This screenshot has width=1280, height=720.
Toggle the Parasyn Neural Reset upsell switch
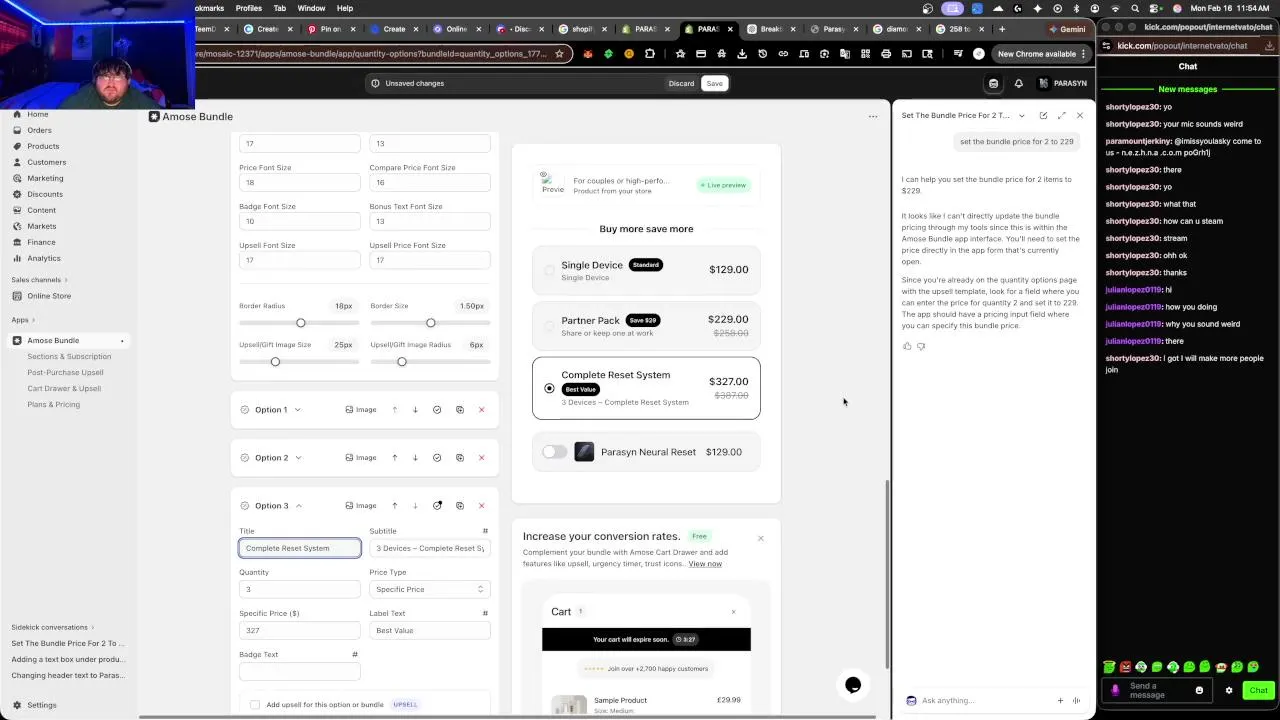(554, 452)
